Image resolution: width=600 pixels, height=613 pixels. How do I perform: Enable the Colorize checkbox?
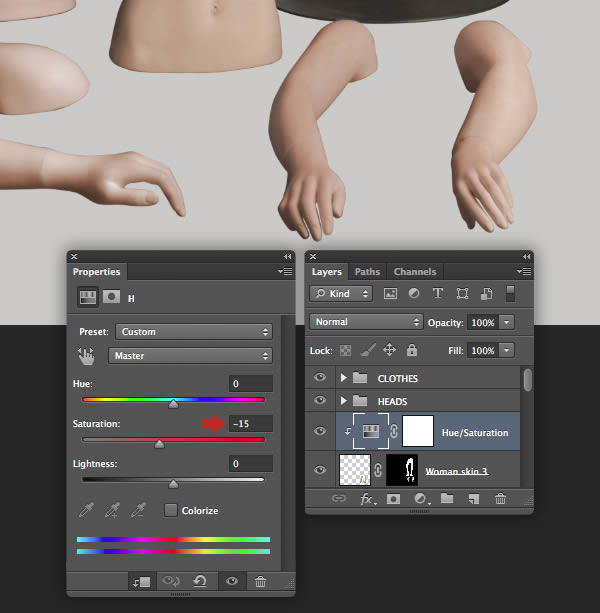(171, 510)
